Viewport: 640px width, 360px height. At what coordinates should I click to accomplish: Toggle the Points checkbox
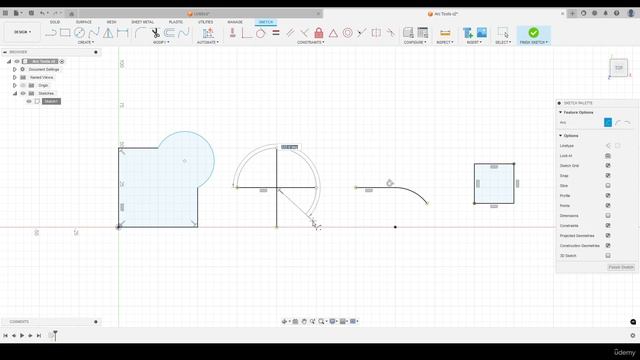point(608,206)
